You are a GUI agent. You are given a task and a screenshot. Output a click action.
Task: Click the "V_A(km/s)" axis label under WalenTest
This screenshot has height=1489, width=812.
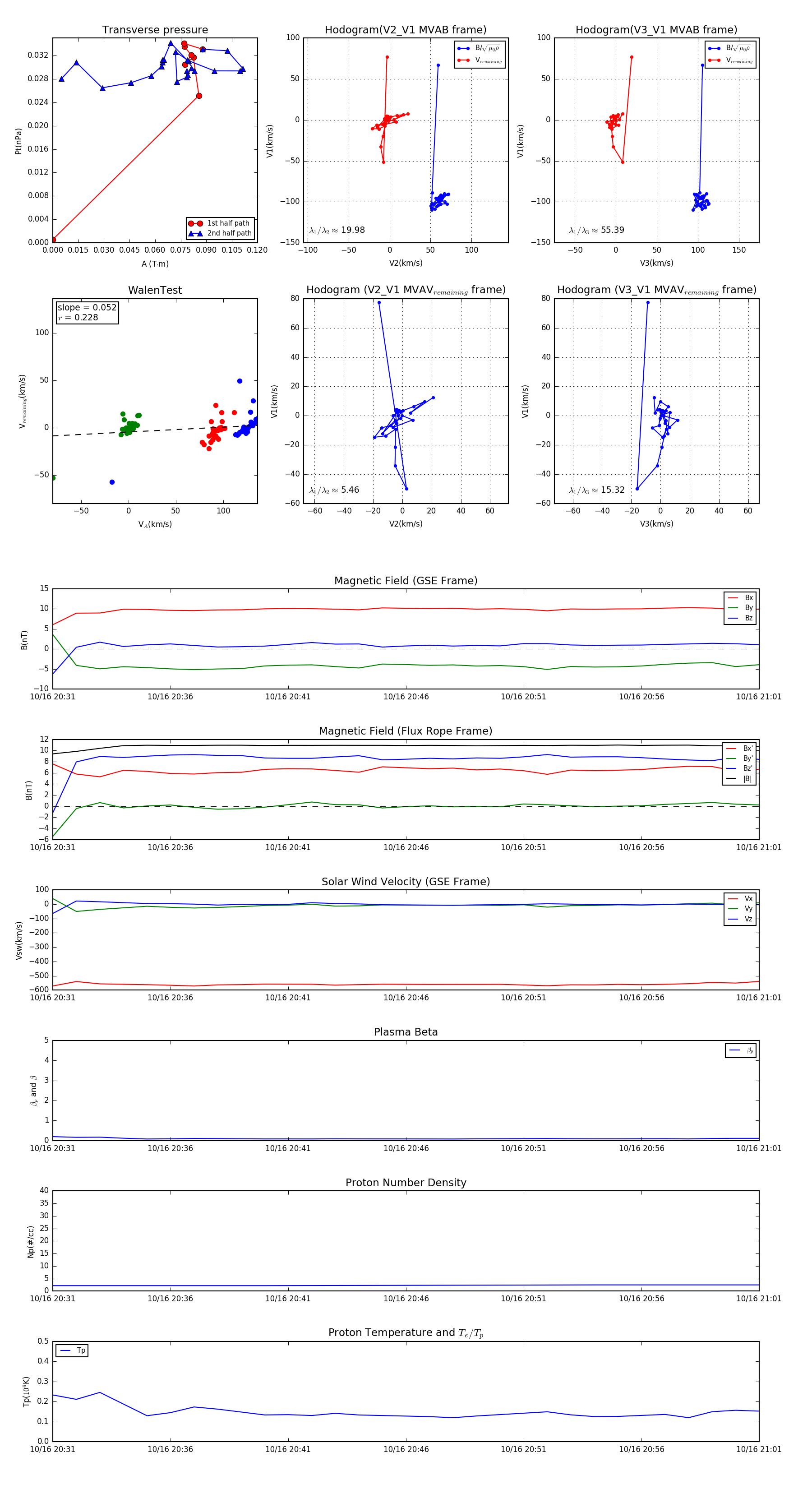155,524
